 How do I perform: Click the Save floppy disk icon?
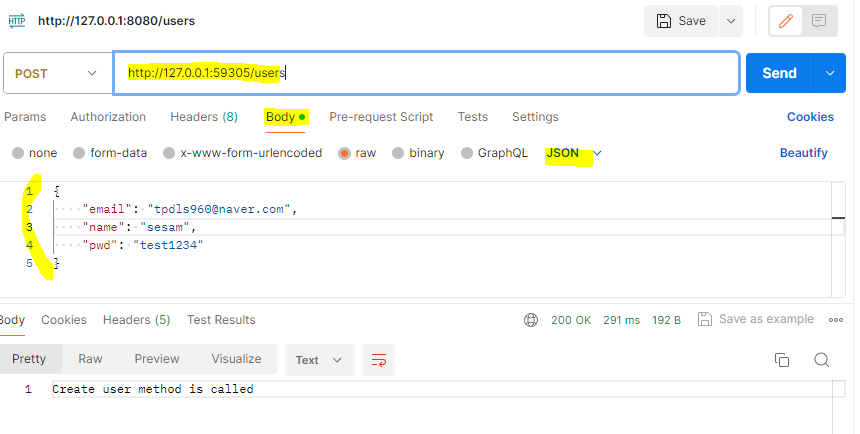coord(664,21)
